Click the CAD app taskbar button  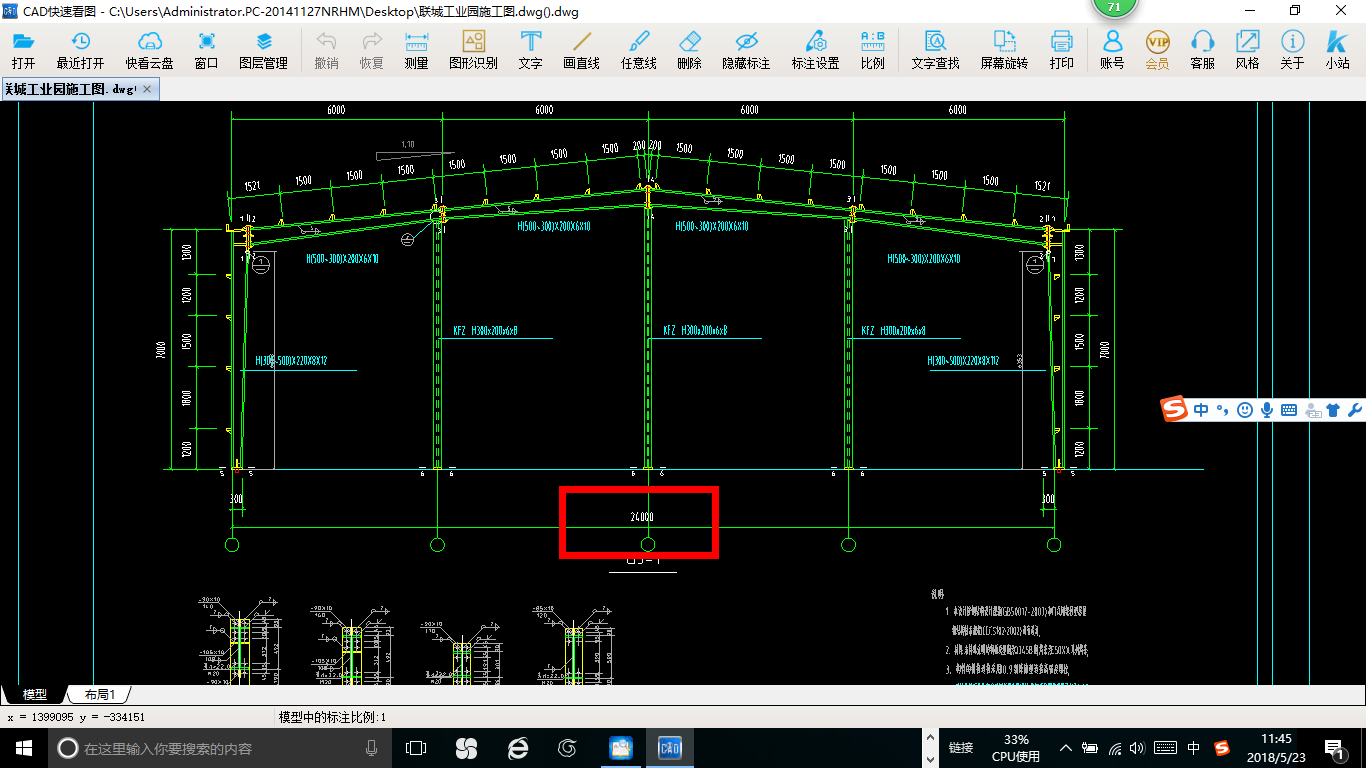coord(669,748)
